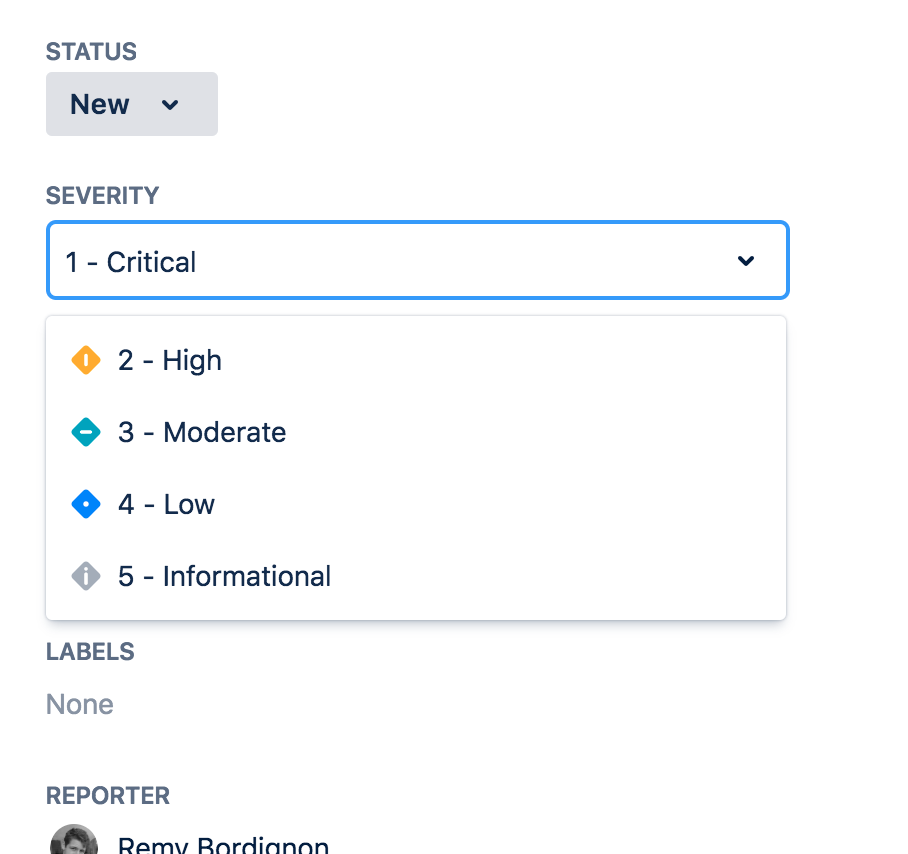This screenshot has height=854, width=908.
Task: Click the REPORTER field heading
Action: 108,795
